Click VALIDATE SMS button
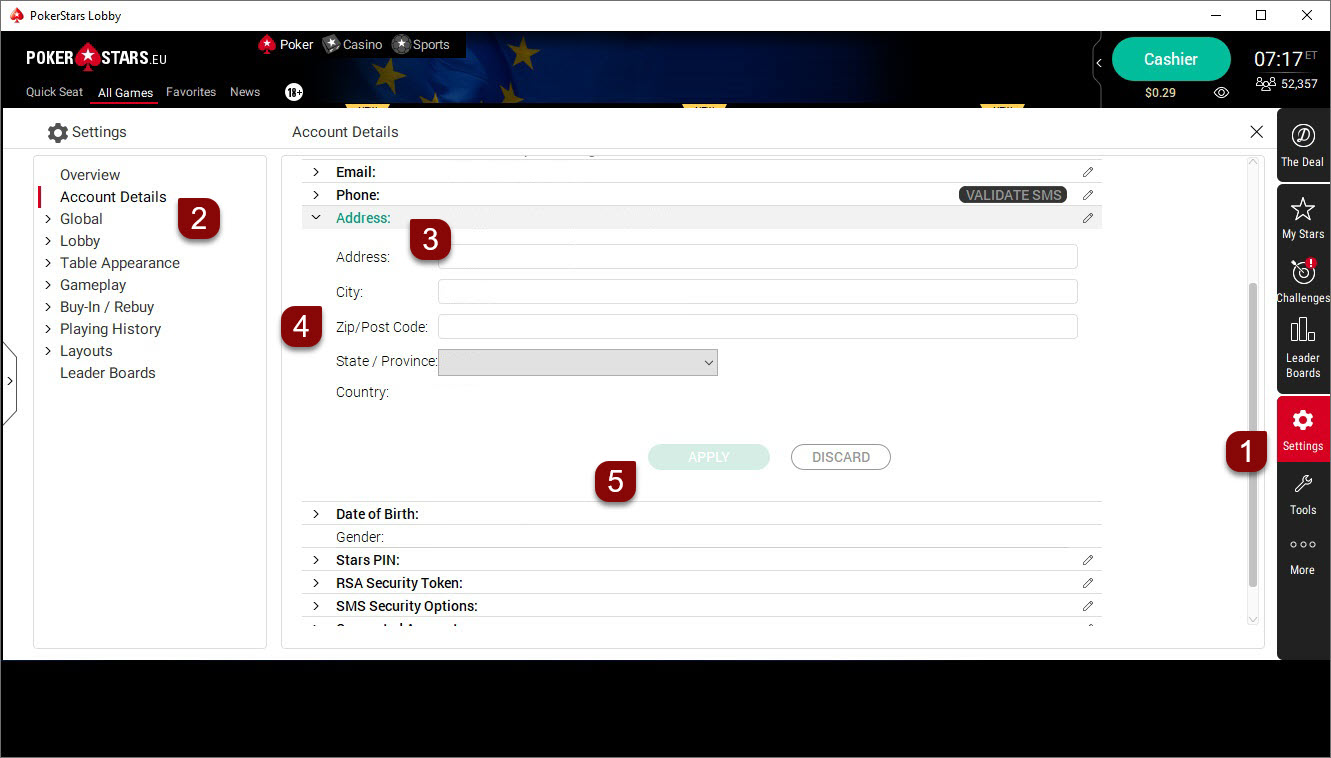 click(1013, 195)
